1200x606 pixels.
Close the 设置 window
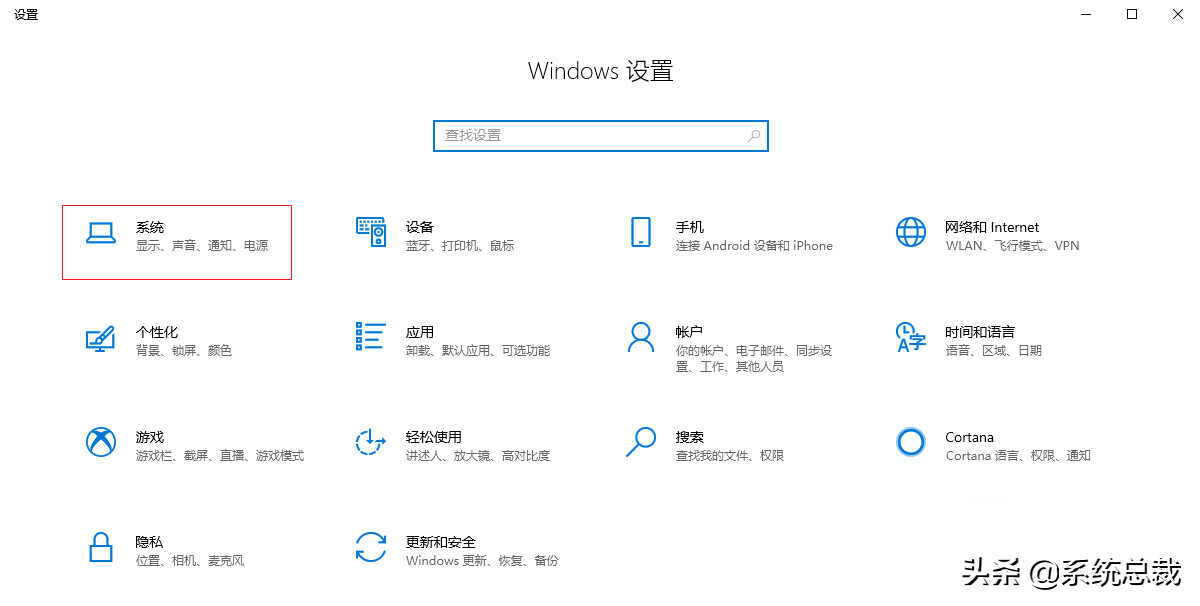pyautogui.click(x=1177, y=14)
